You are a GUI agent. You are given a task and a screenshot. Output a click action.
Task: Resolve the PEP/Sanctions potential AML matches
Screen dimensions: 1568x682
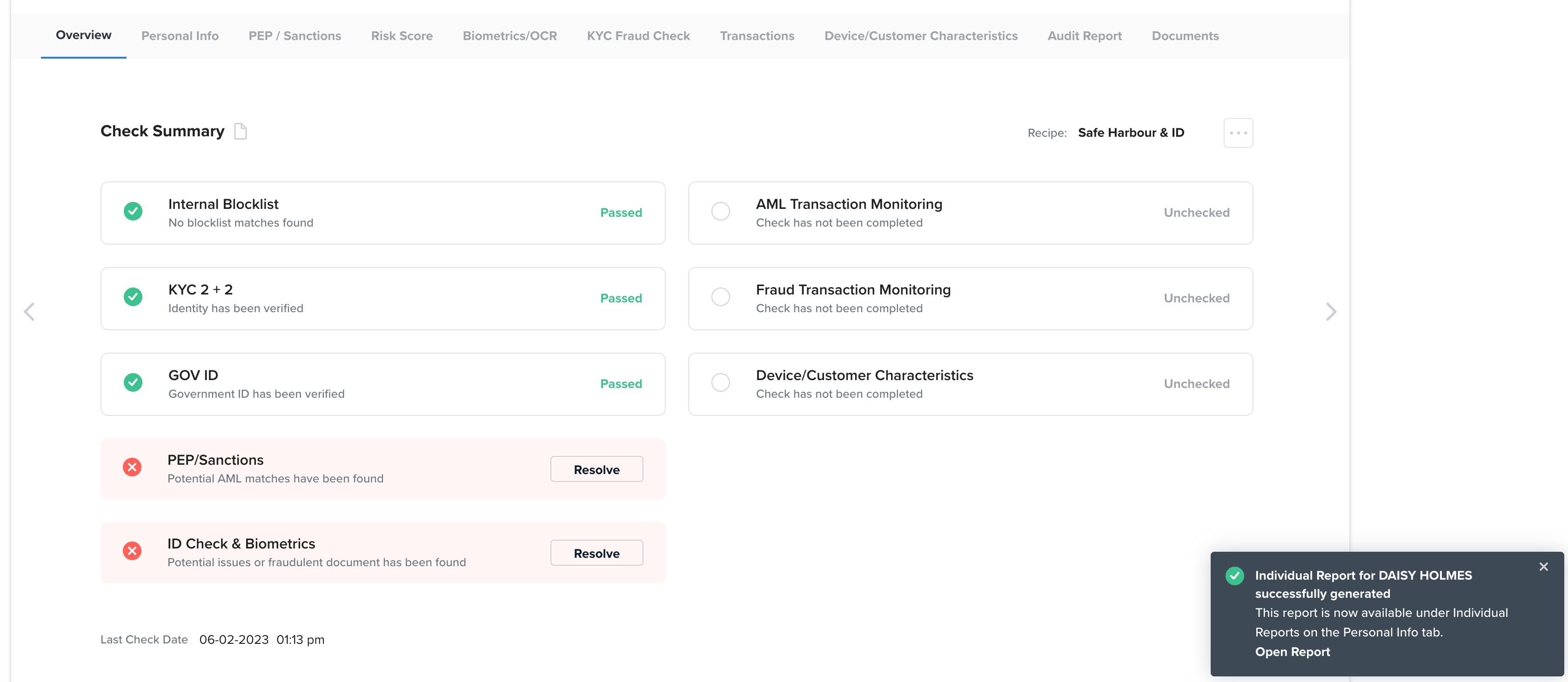[x=596, y=470]
